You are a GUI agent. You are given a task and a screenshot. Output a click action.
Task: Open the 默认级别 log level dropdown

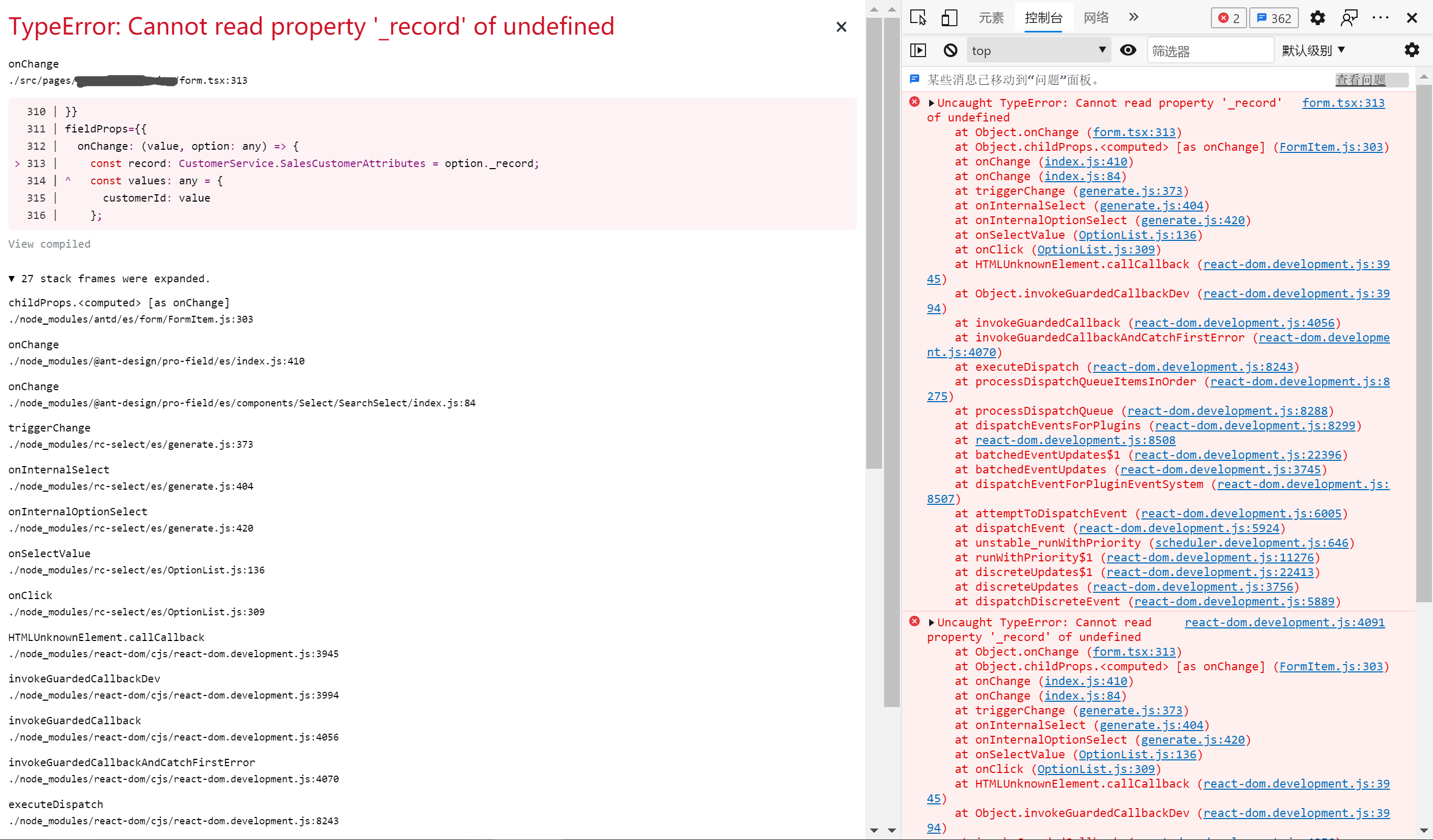(1314, 50)
